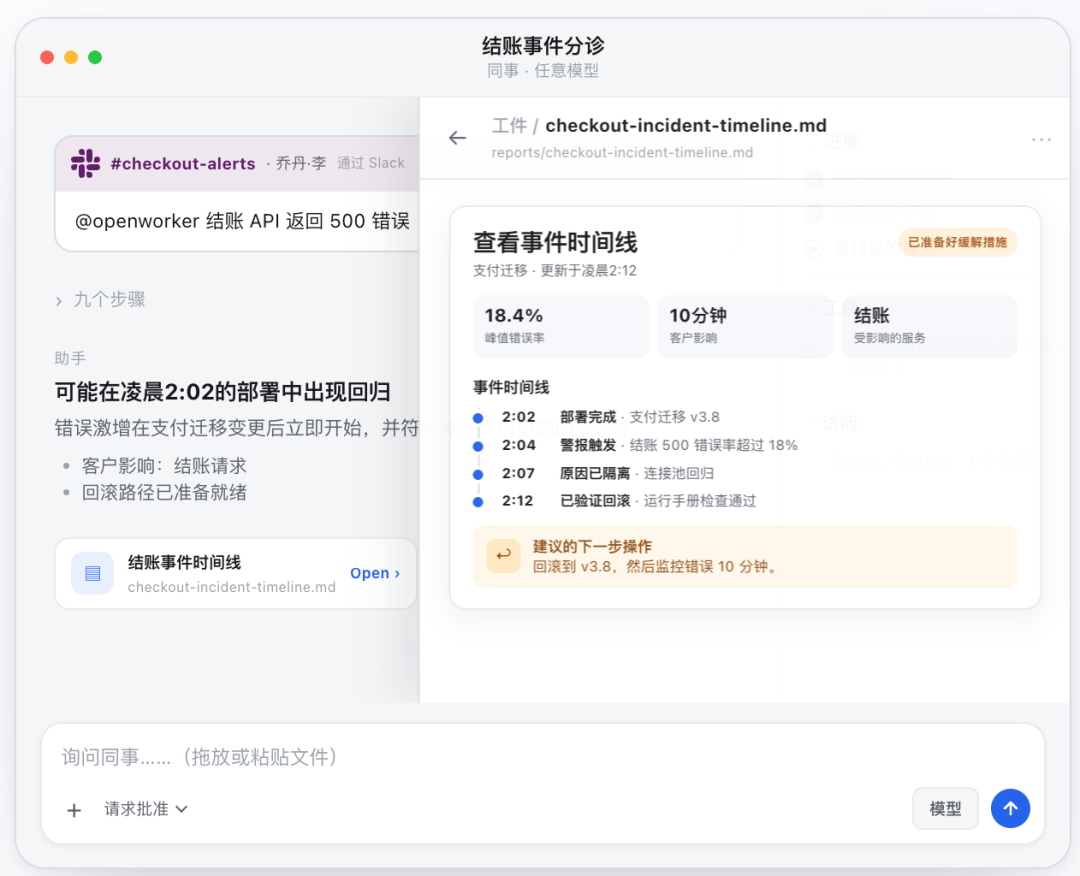Open the 请求批准 dropdown
This screenshot has width=1080, height=876.
click(x=145, y=809)
